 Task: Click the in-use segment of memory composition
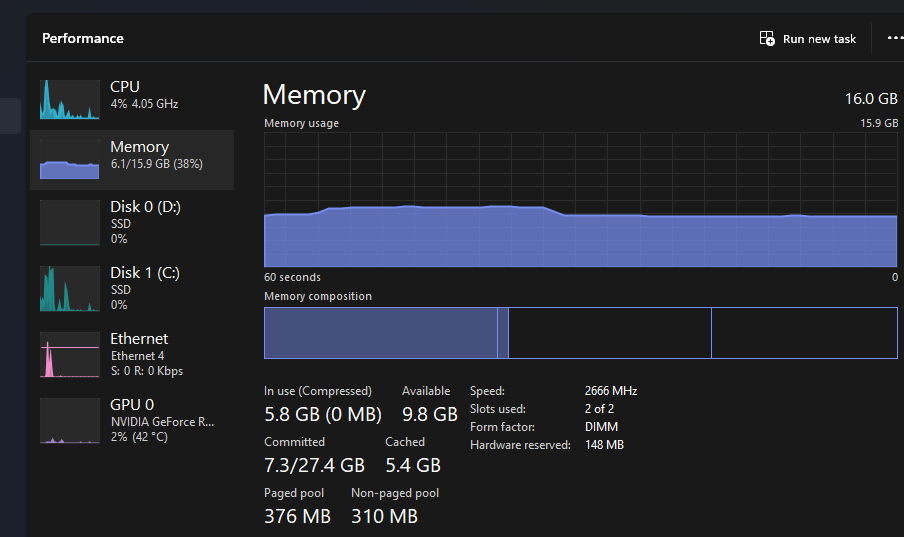pyautogui.click(x=381, y=333)
